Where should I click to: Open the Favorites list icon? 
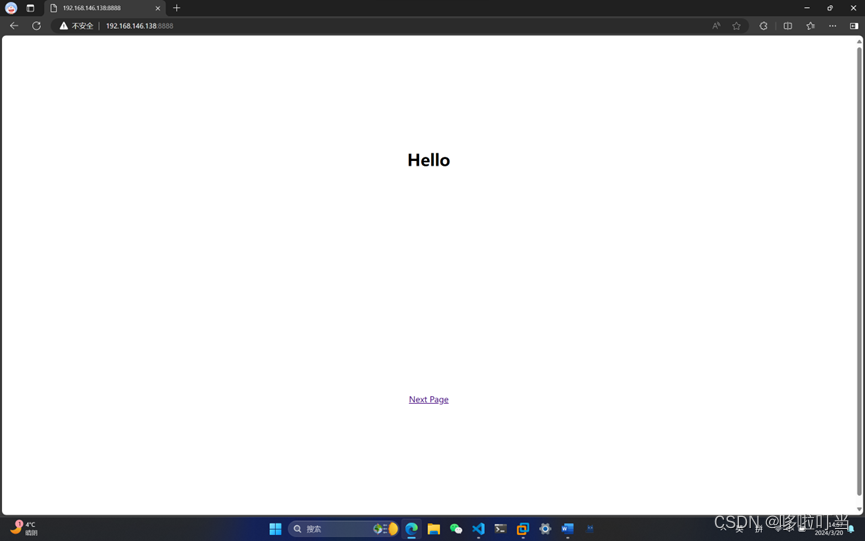pyautogui.click(x=810, y=26)
